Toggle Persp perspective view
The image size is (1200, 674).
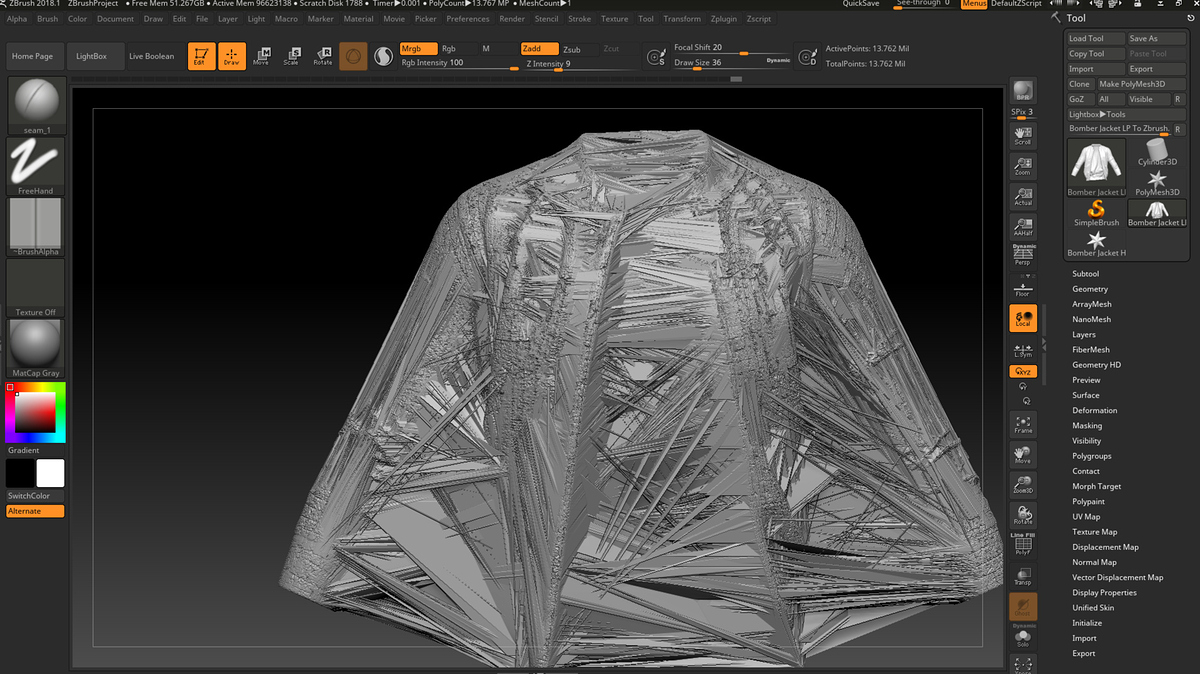[1023, 255]
